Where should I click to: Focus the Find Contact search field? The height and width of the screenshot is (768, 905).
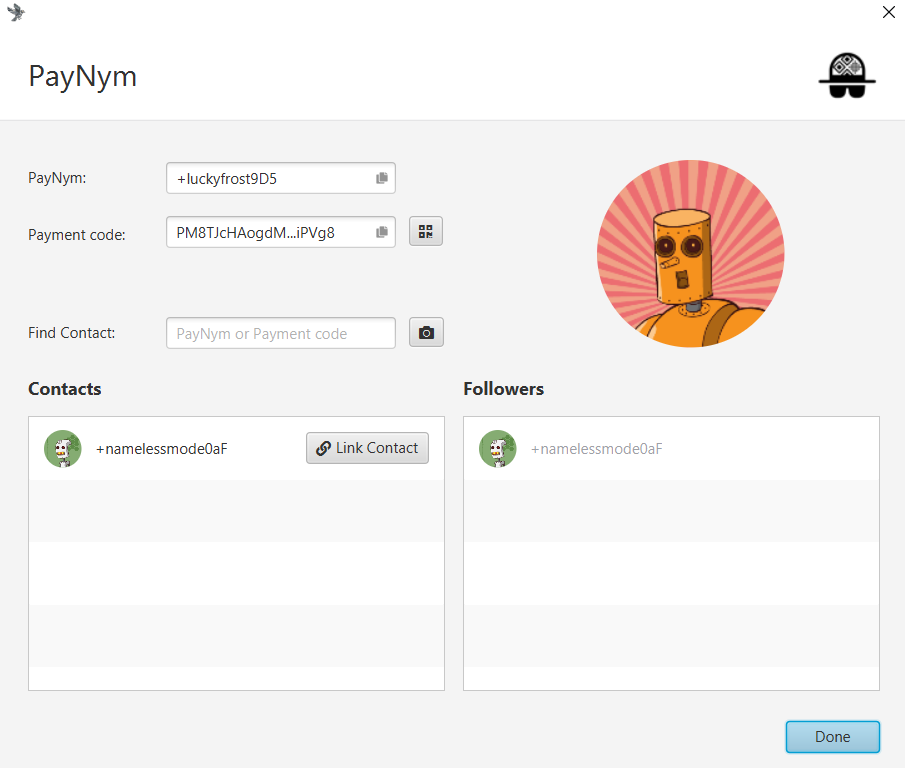280,333
